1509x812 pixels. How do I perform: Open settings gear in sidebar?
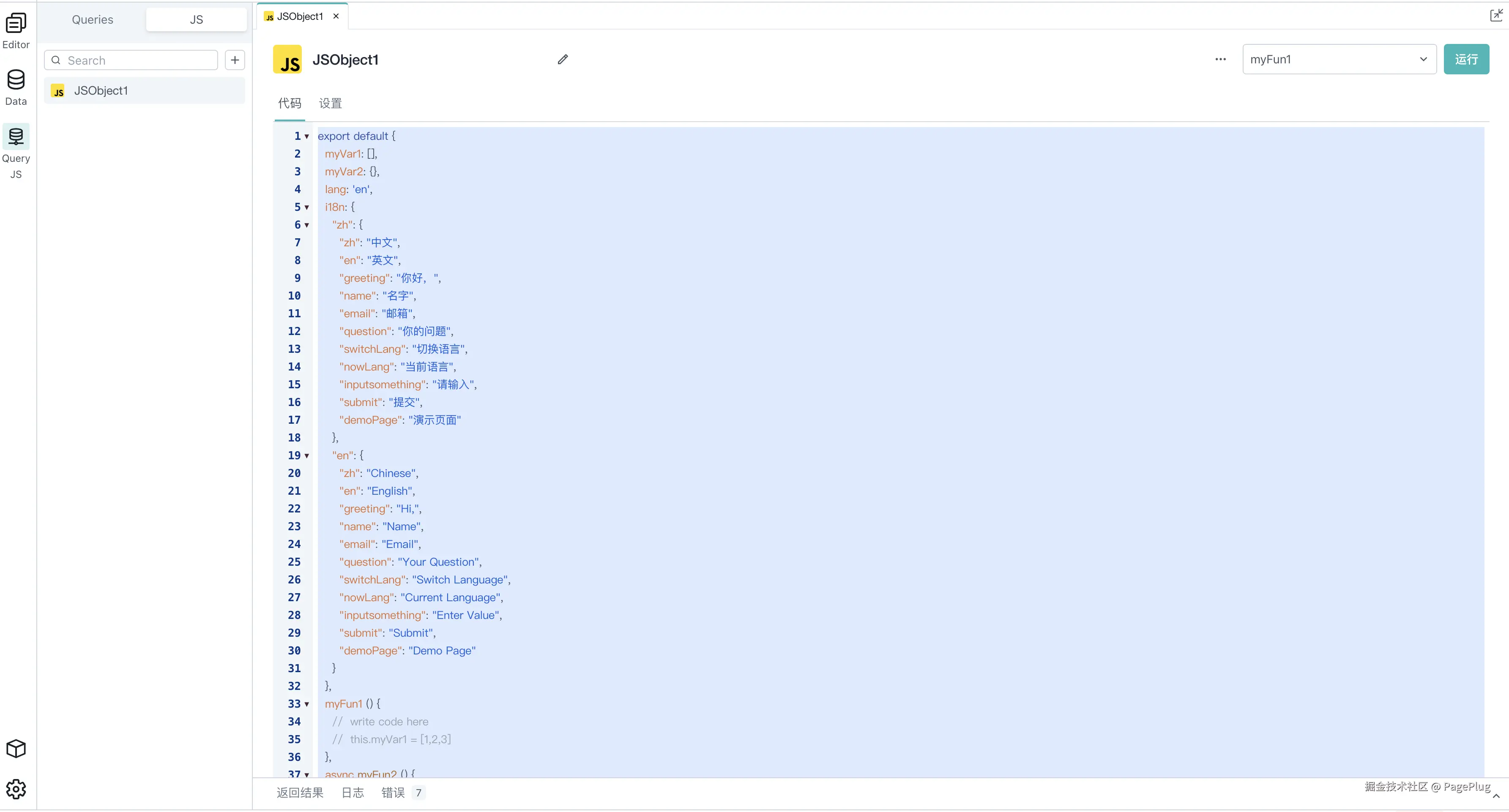(16, 789)
